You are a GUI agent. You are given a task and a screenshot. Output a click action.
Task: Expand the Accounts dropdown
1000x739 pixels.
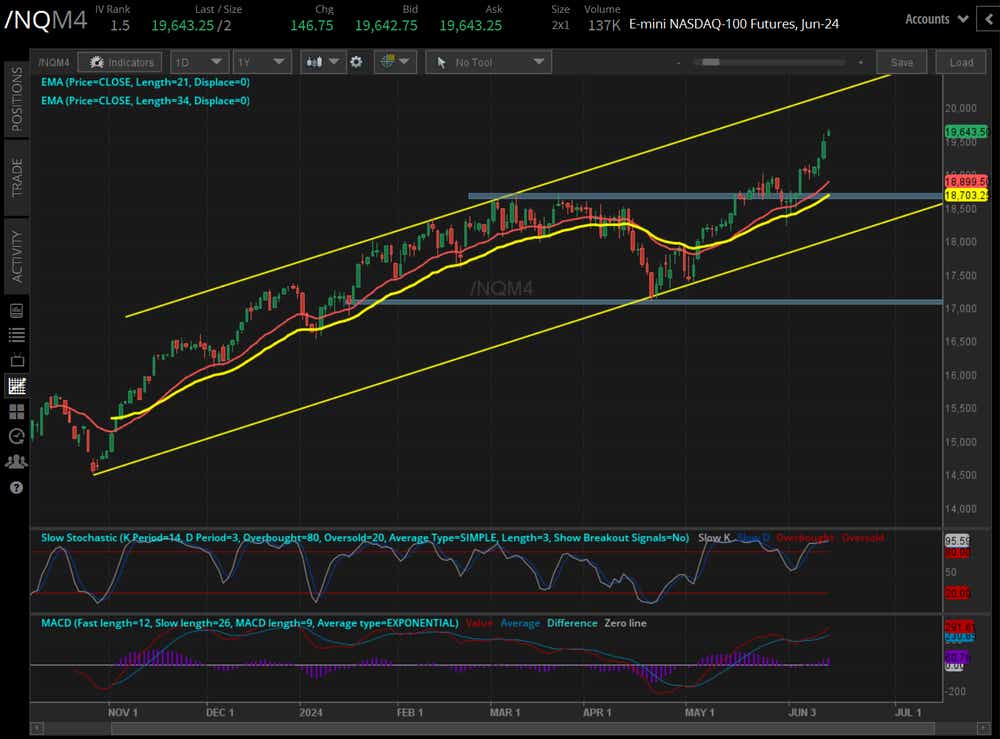click(936, 19)
